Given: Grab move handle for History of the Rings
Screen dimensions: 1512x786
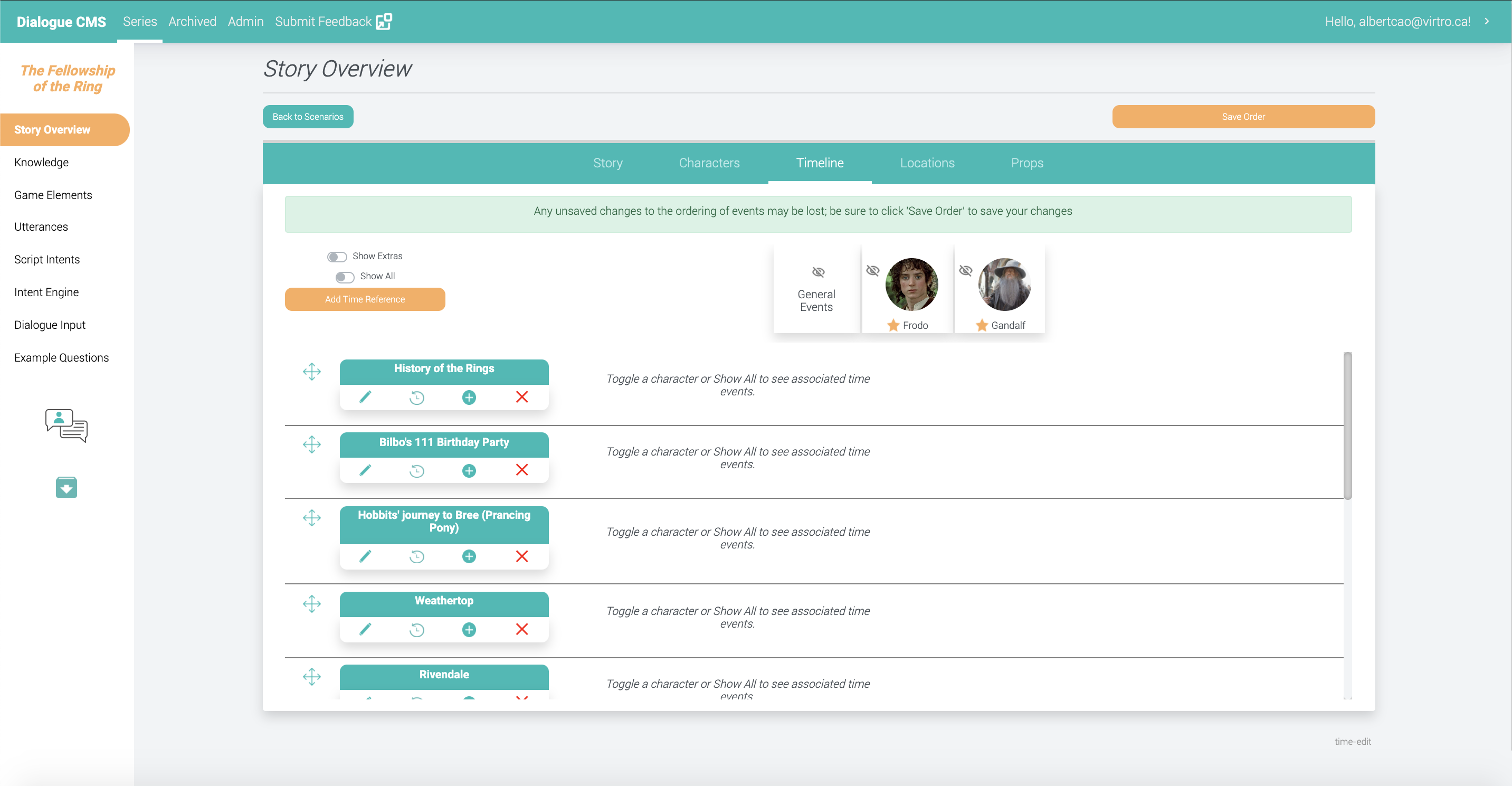Looking at the screenshot, I should click(x=312, y=372).
